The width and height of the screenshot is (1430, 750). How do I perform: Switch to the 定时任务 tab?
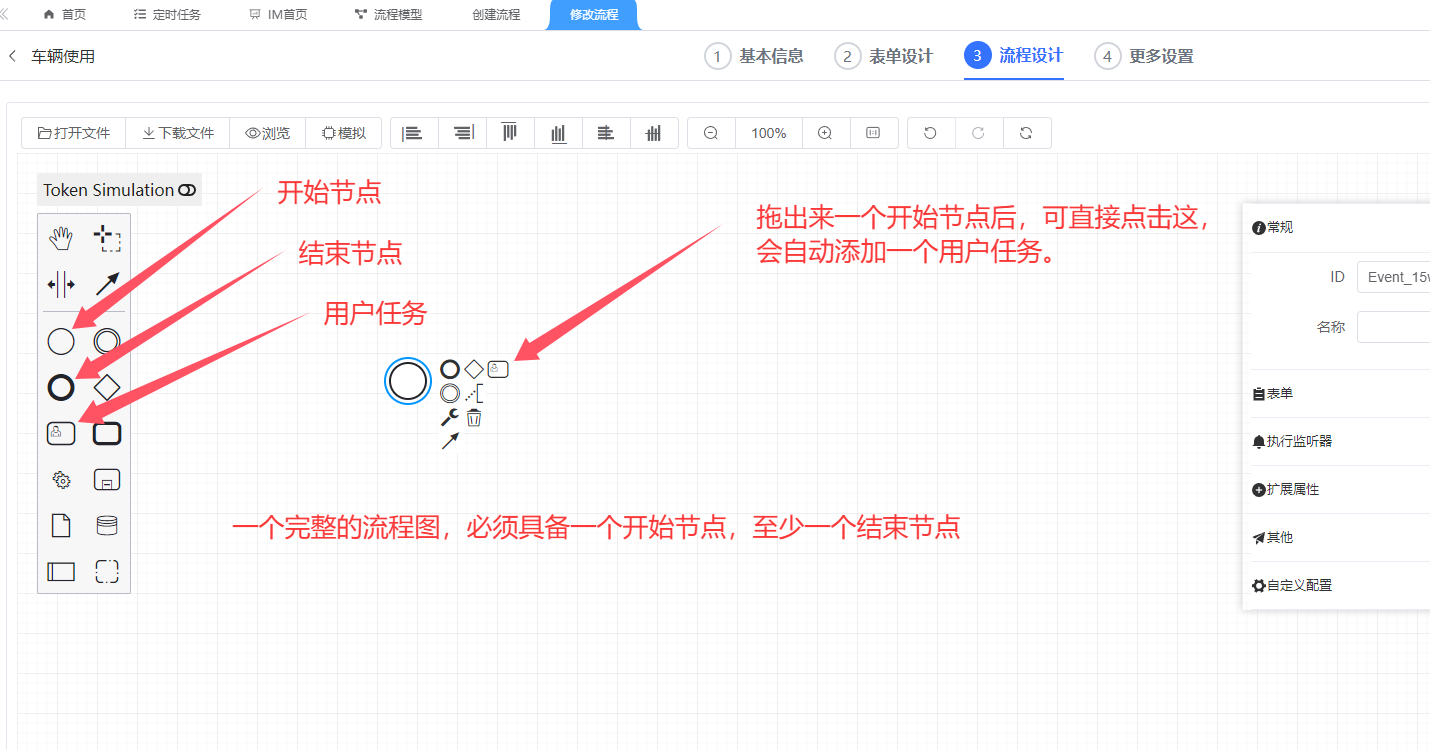click(167, 15)
